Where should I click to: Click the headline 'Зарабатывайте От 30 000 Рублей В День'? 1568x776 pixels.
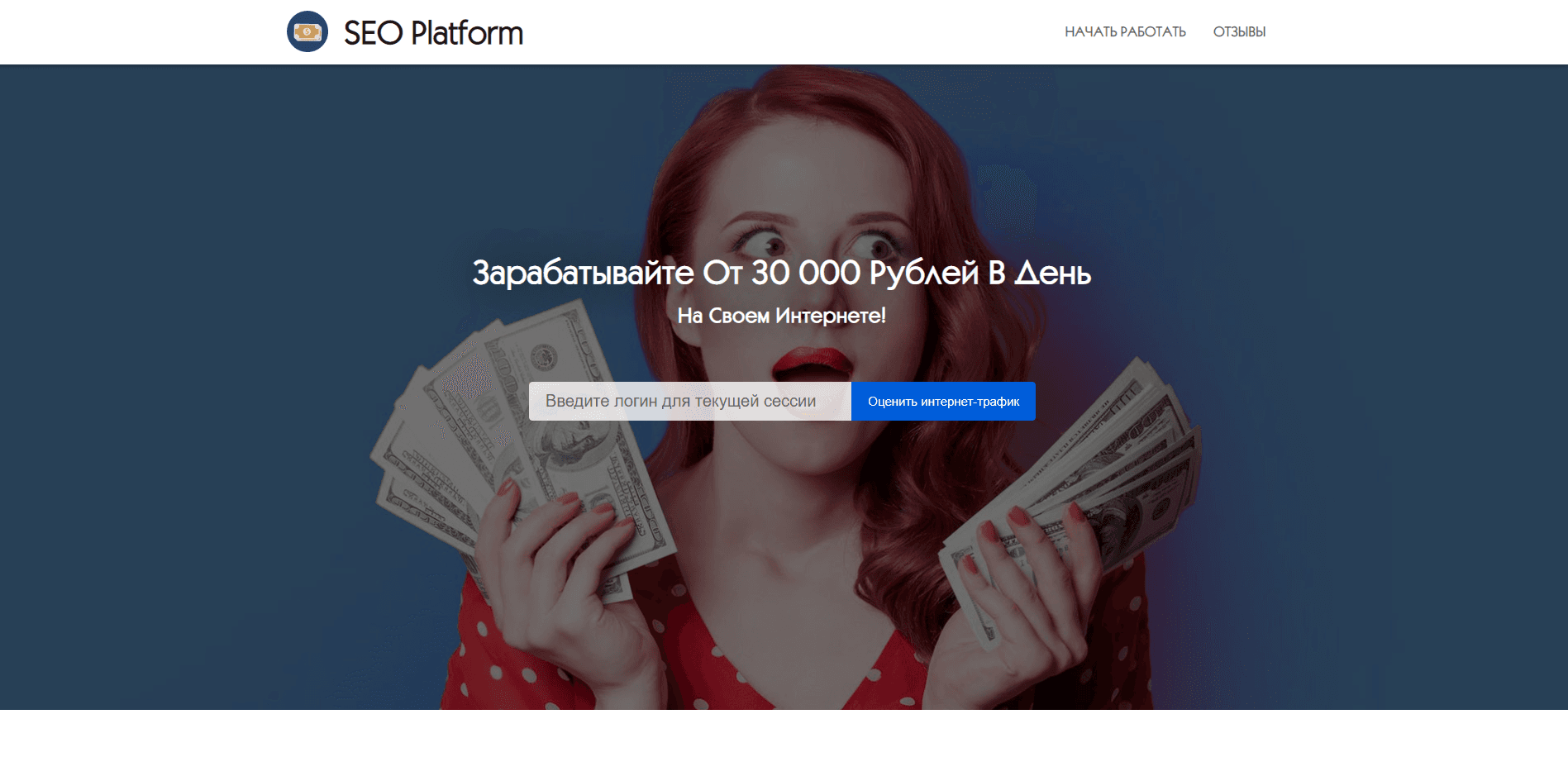[x=782, y=272]
